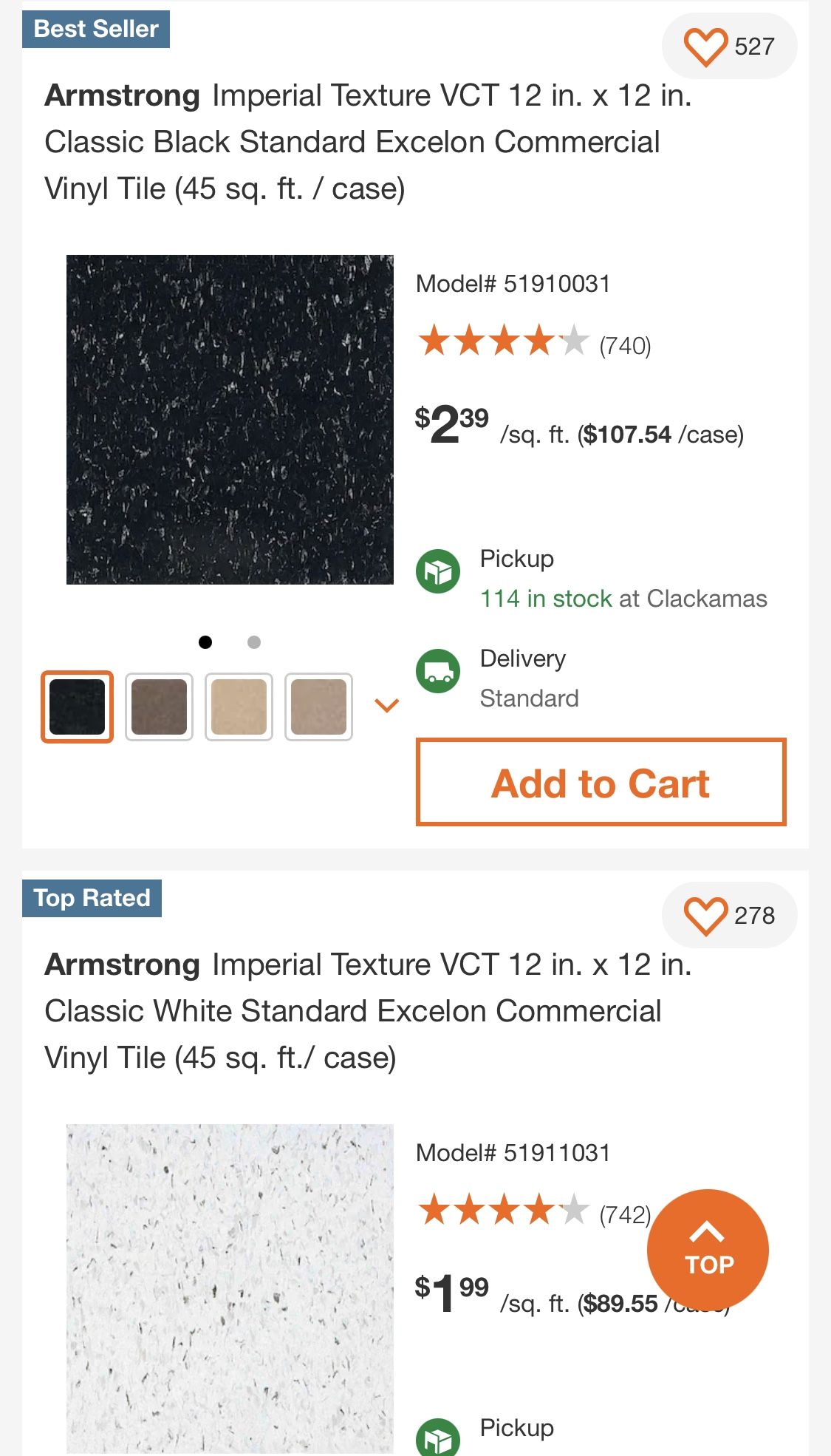The width and height of the screenshot is (831, 1456).
Task: Select the first image carousel dot
Action: (x=205, y=642)
